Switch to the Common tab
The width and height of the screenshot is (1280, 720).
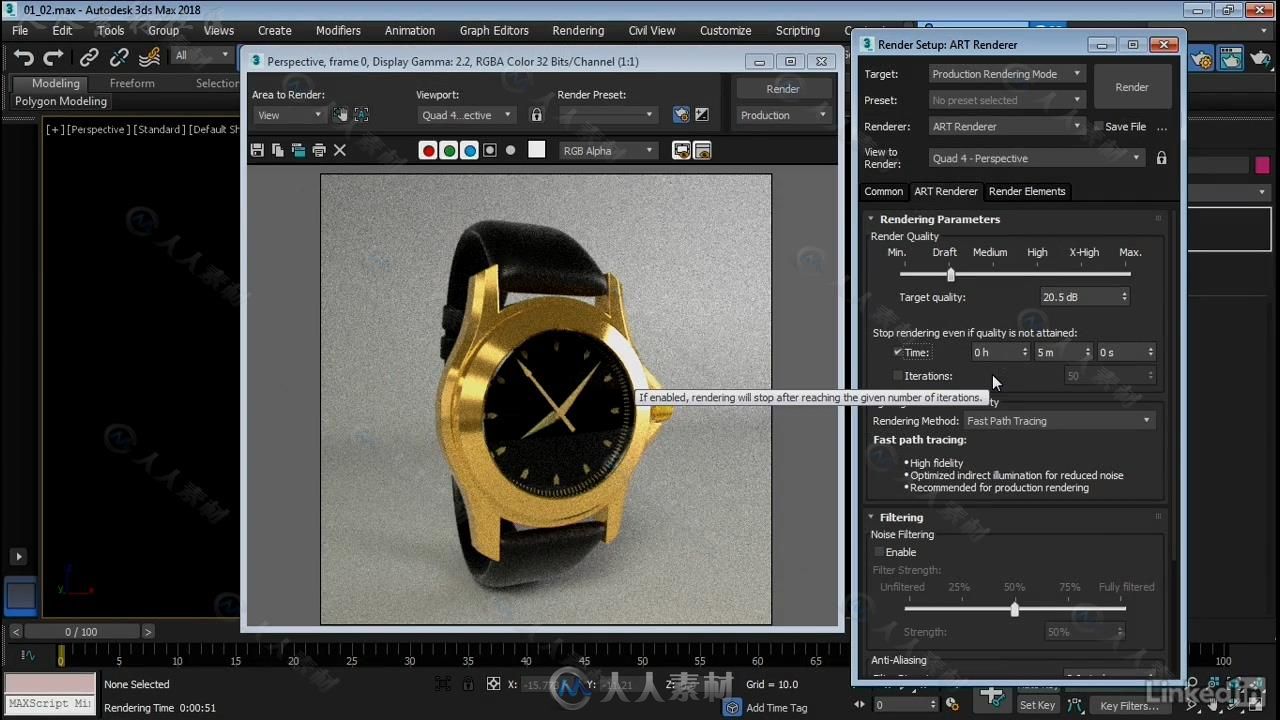point(883,191)
